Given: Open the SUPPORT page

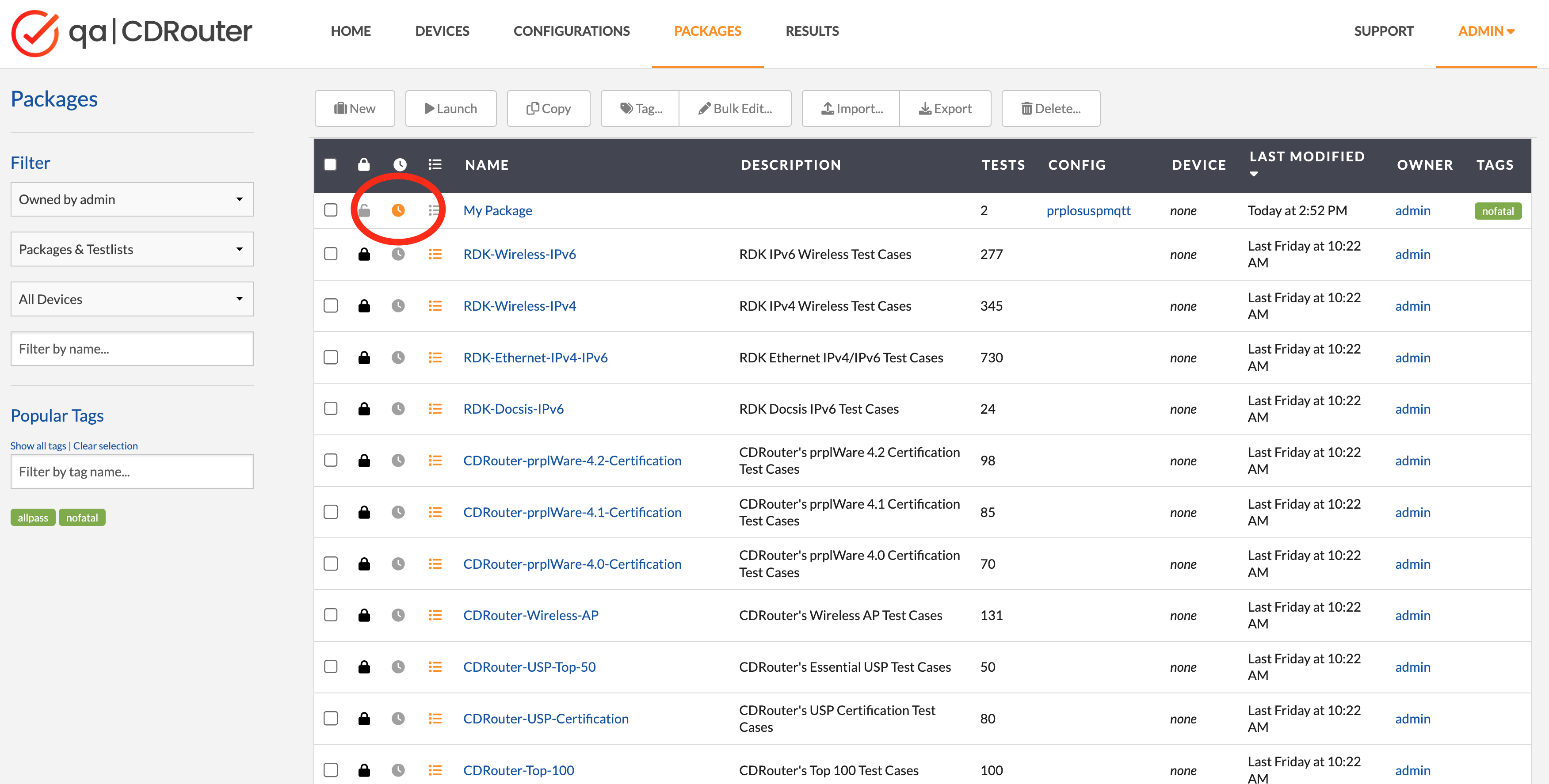Looking at the screenshot, I should (x=1384, y=31).
